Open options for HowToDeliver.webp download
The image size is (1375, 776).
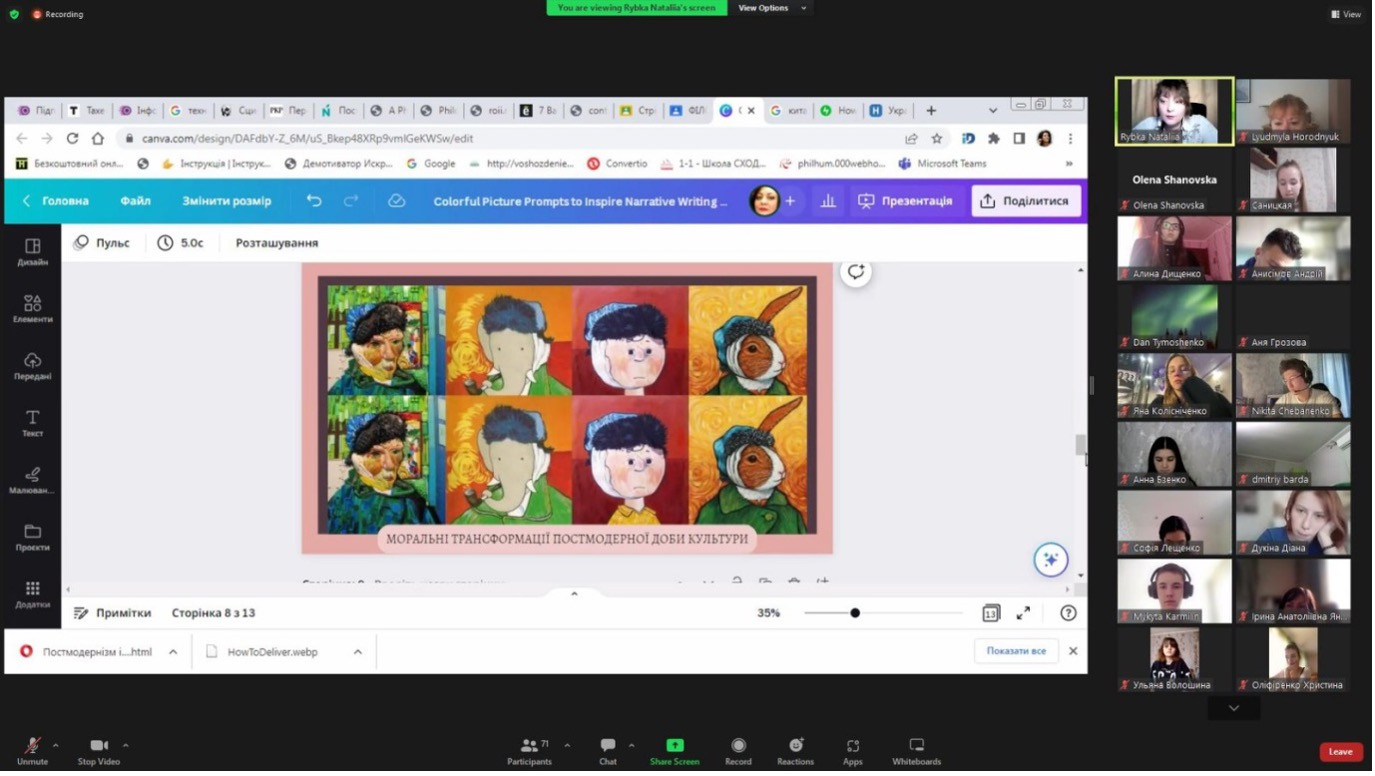coord(357,652)
